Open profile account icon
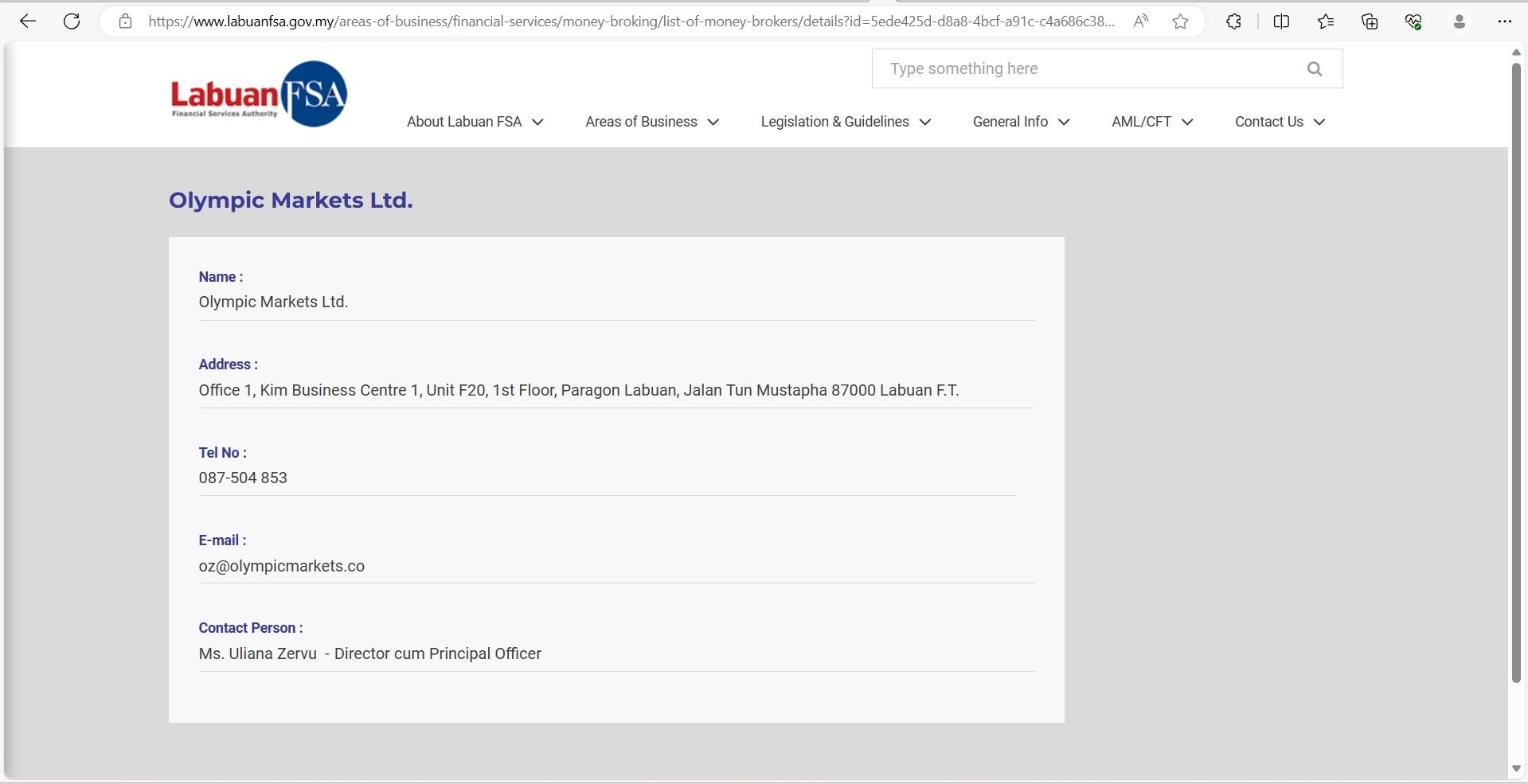This screenshot has height=784, width=1528. tap(1459, 21)
